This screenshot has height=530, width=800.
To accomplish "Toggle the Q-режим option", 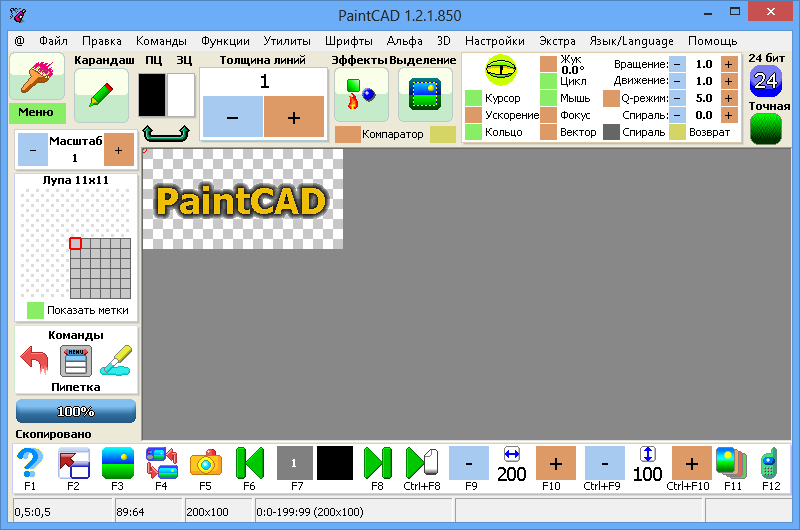I will (x=611, y=98).
